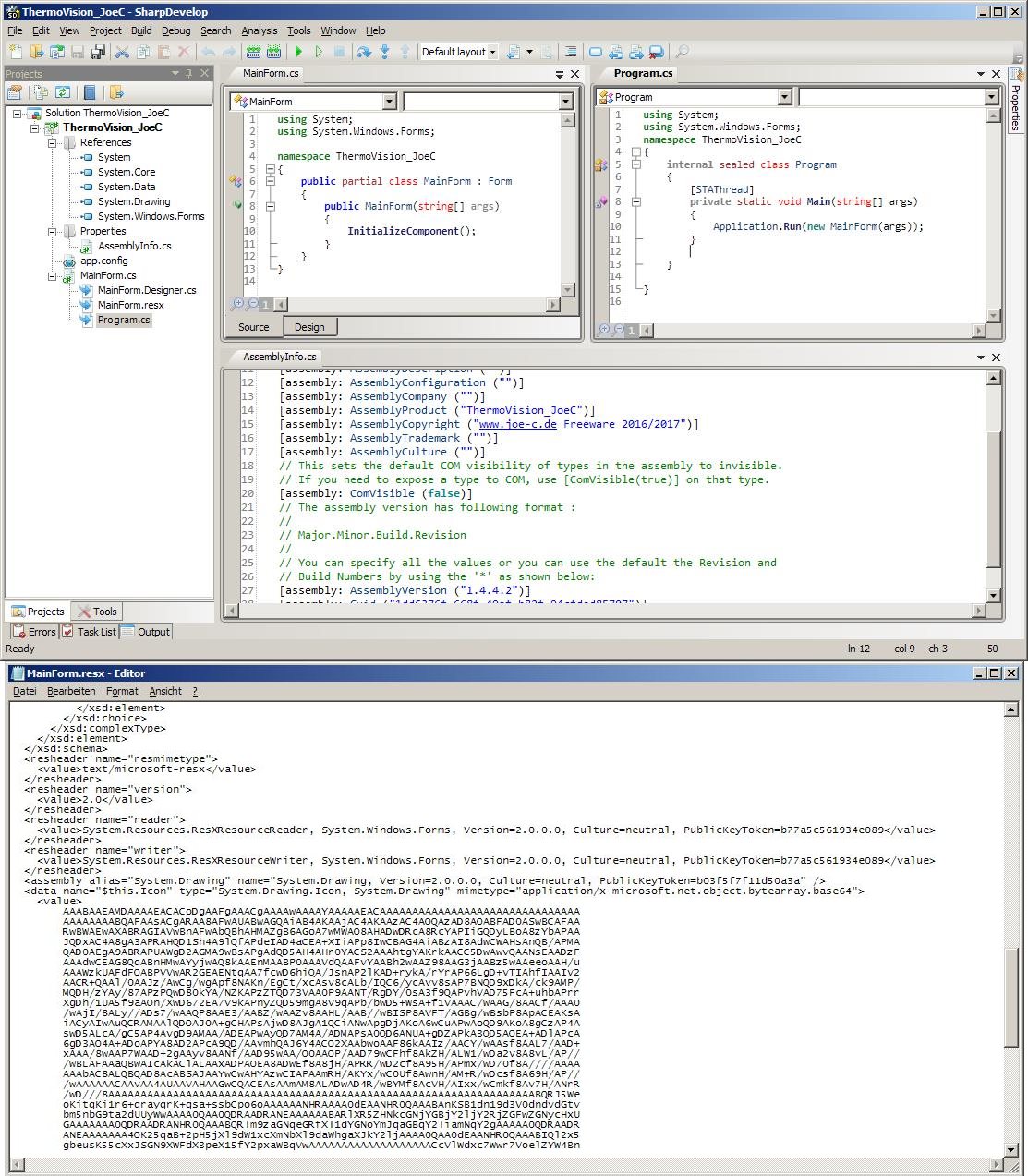Open the Analysis menu

pyautogui.click(x=259, y=30)
